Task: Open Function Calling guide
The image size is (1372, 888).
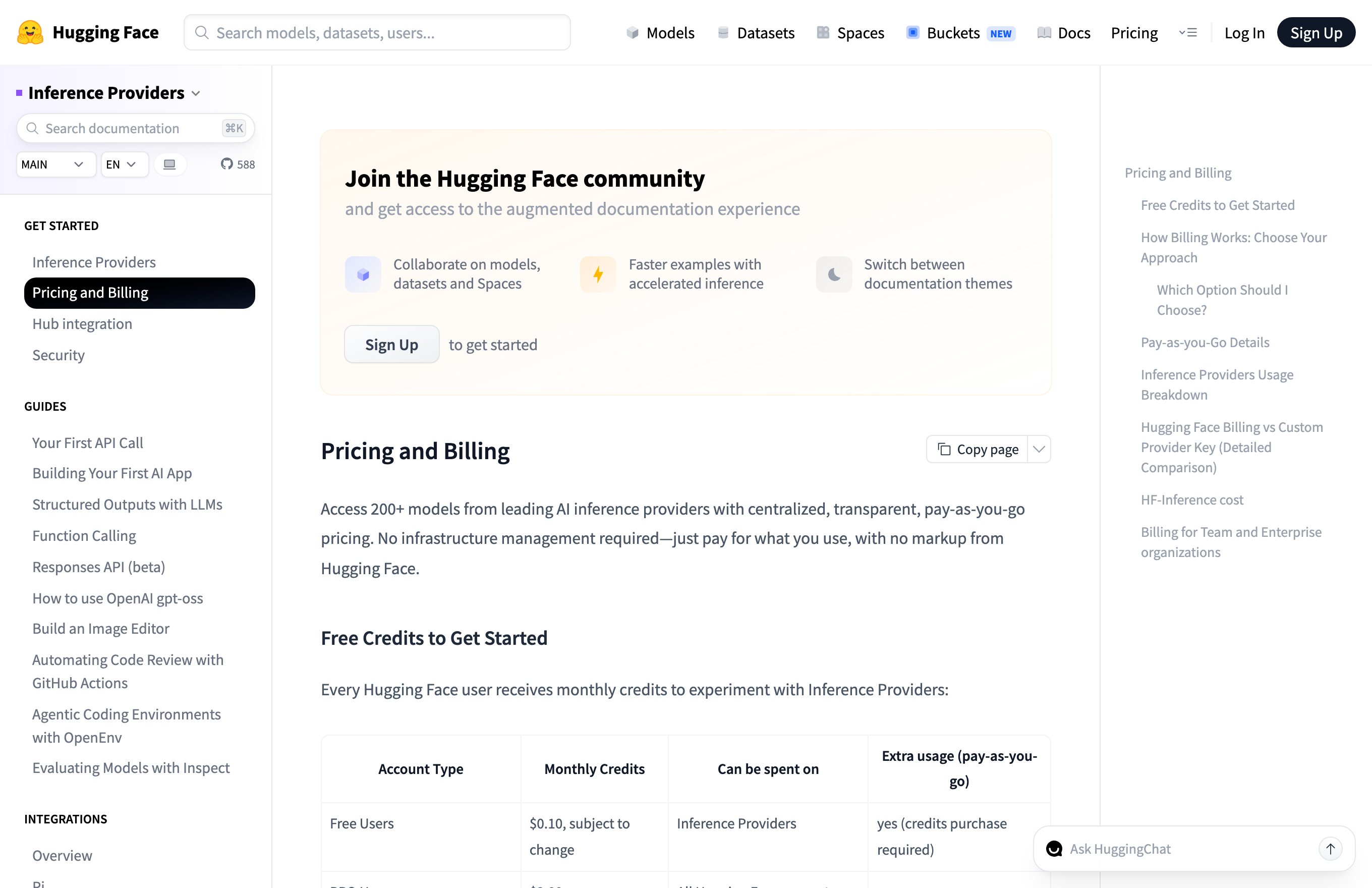Action: pyautogui.click(x=84, y=536)
